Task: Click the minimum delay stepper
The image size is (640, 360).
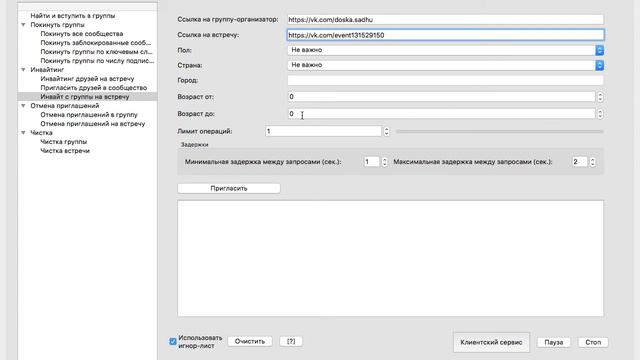Action: pos(384,162)
